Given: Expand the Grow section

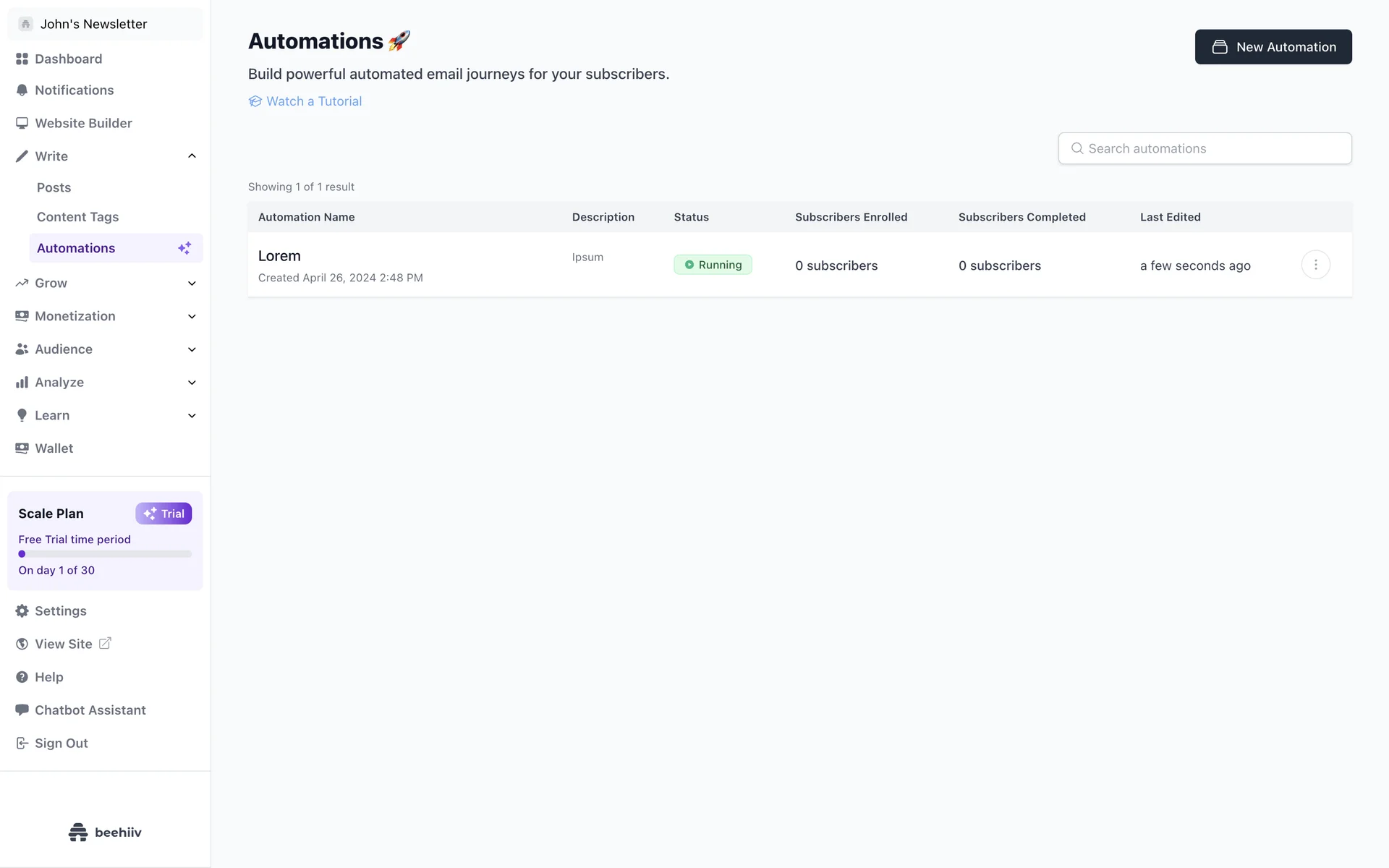Looking at the screenshot, I should tap(192, 284).
